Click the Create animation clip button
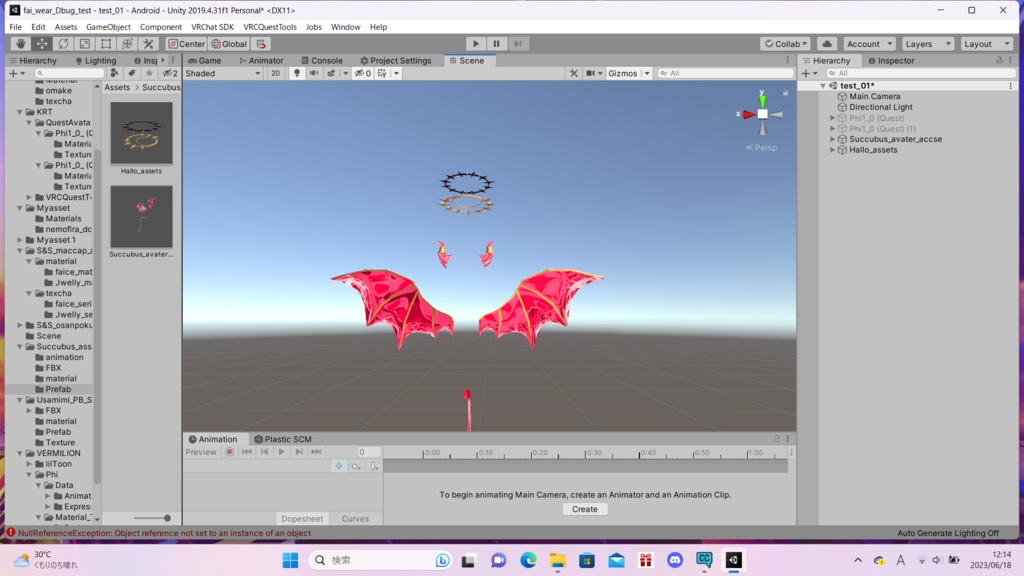The image size is (1024, 576). [584, 509]
